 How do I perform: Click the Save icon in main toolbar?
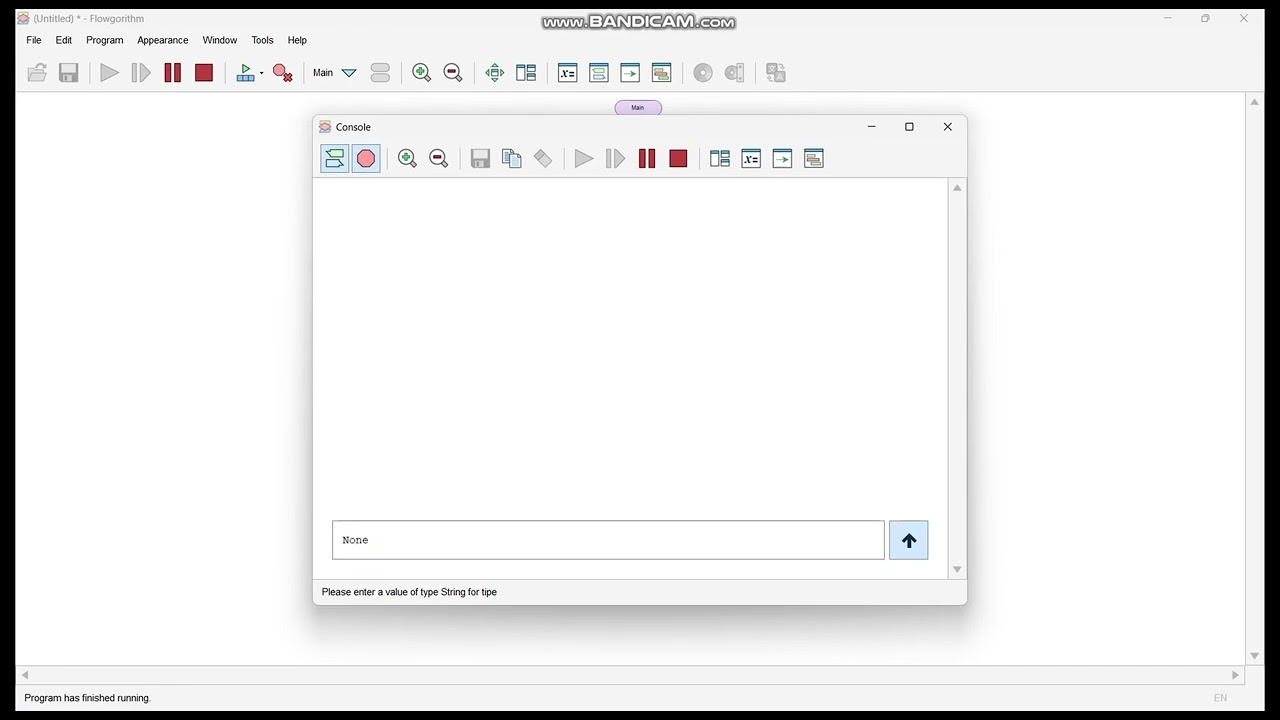click(68, 72)
